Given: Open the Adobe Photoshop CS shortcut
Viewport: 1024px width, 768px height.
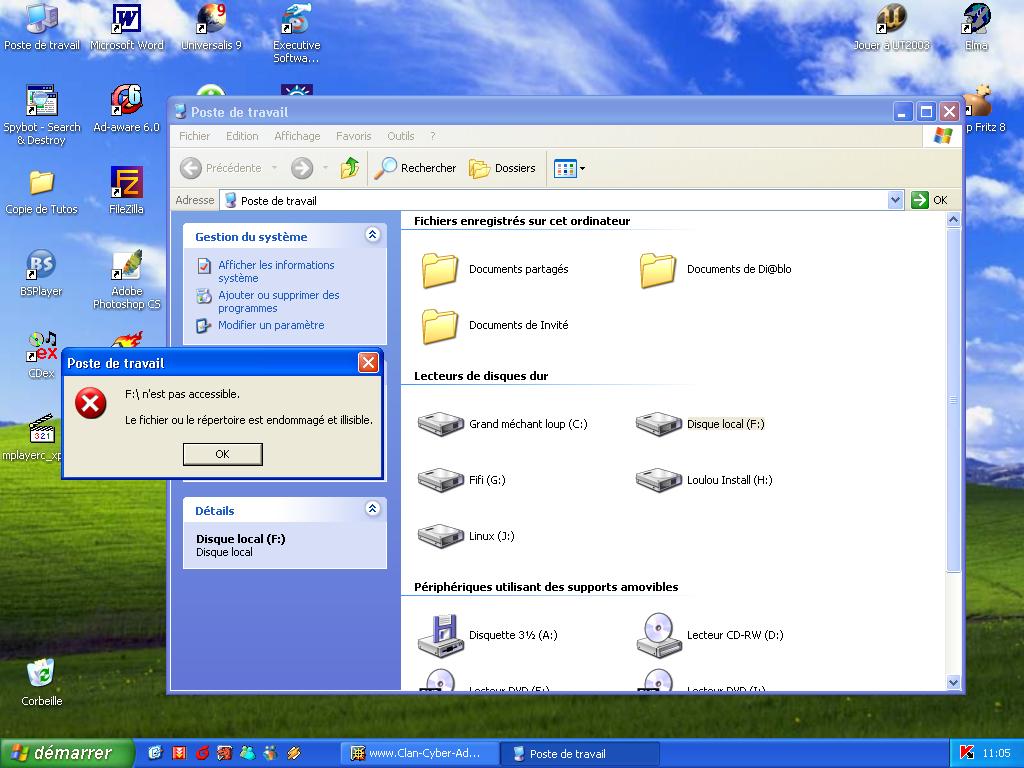Looking at the screenshot, I should tap(127, 279).
